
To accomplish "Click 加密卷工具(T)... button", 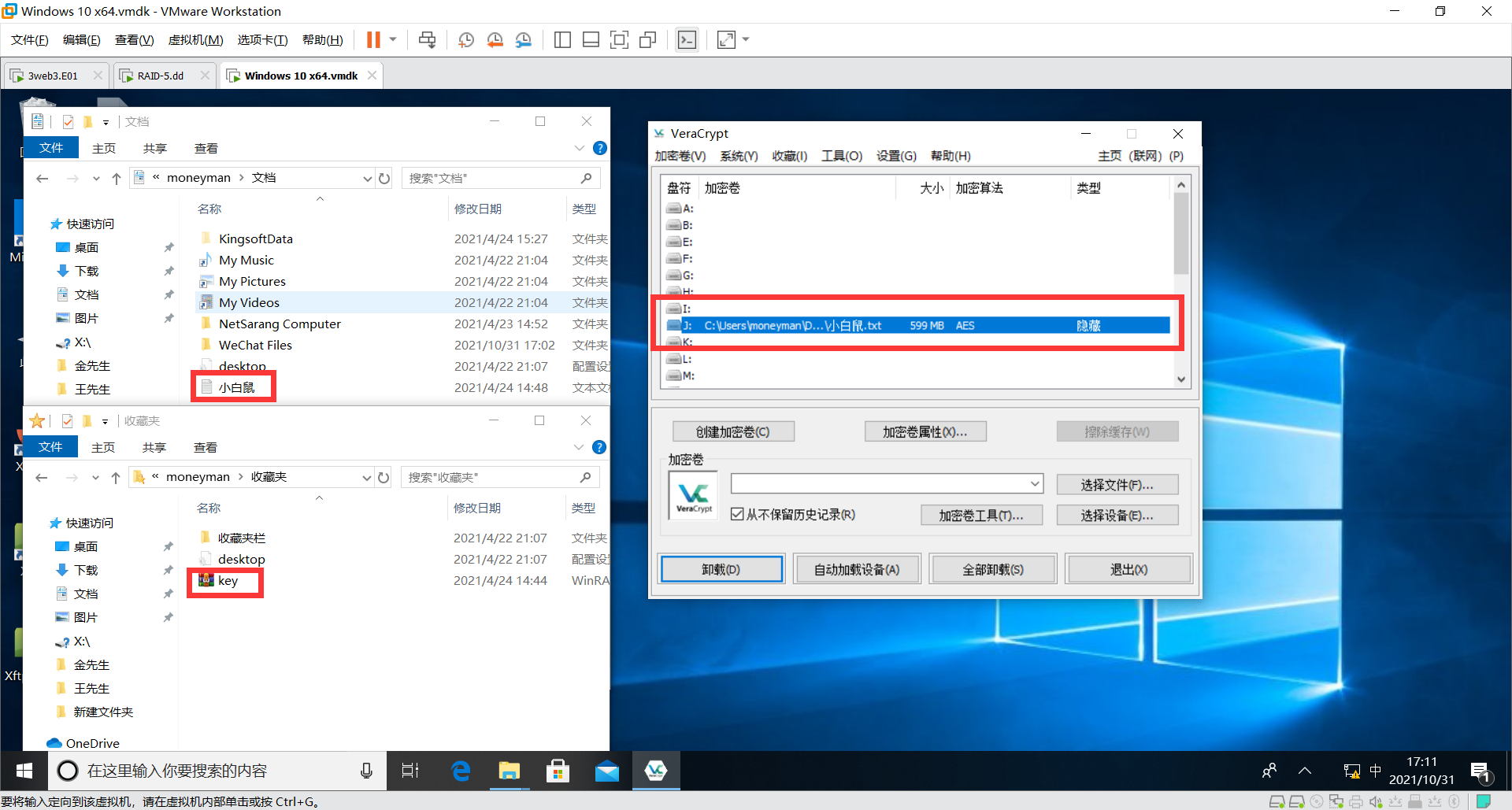I will 982,515.
